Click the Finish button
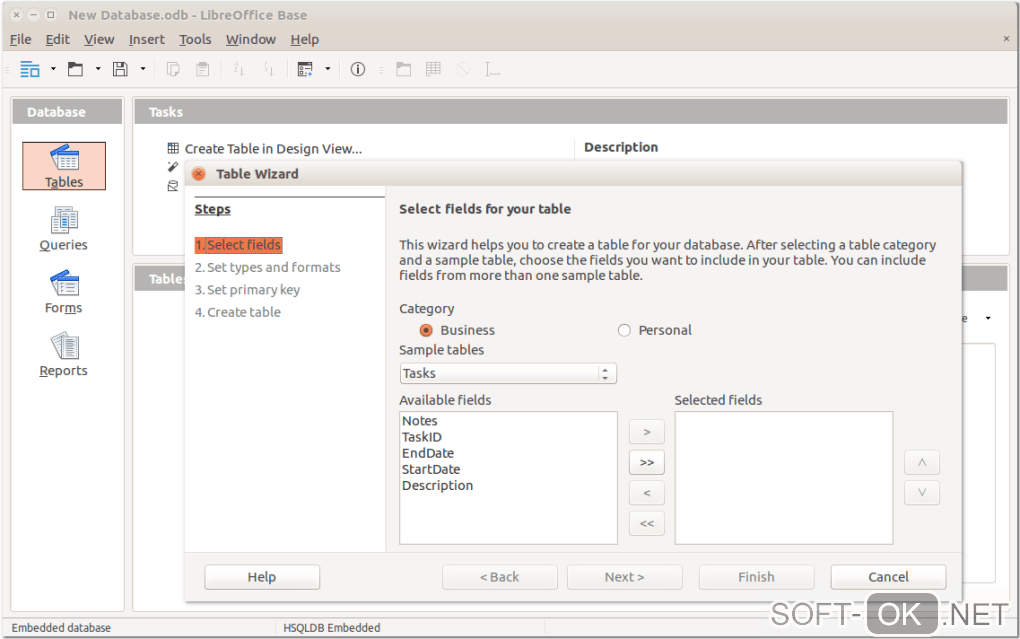 (x=757, y=577)
